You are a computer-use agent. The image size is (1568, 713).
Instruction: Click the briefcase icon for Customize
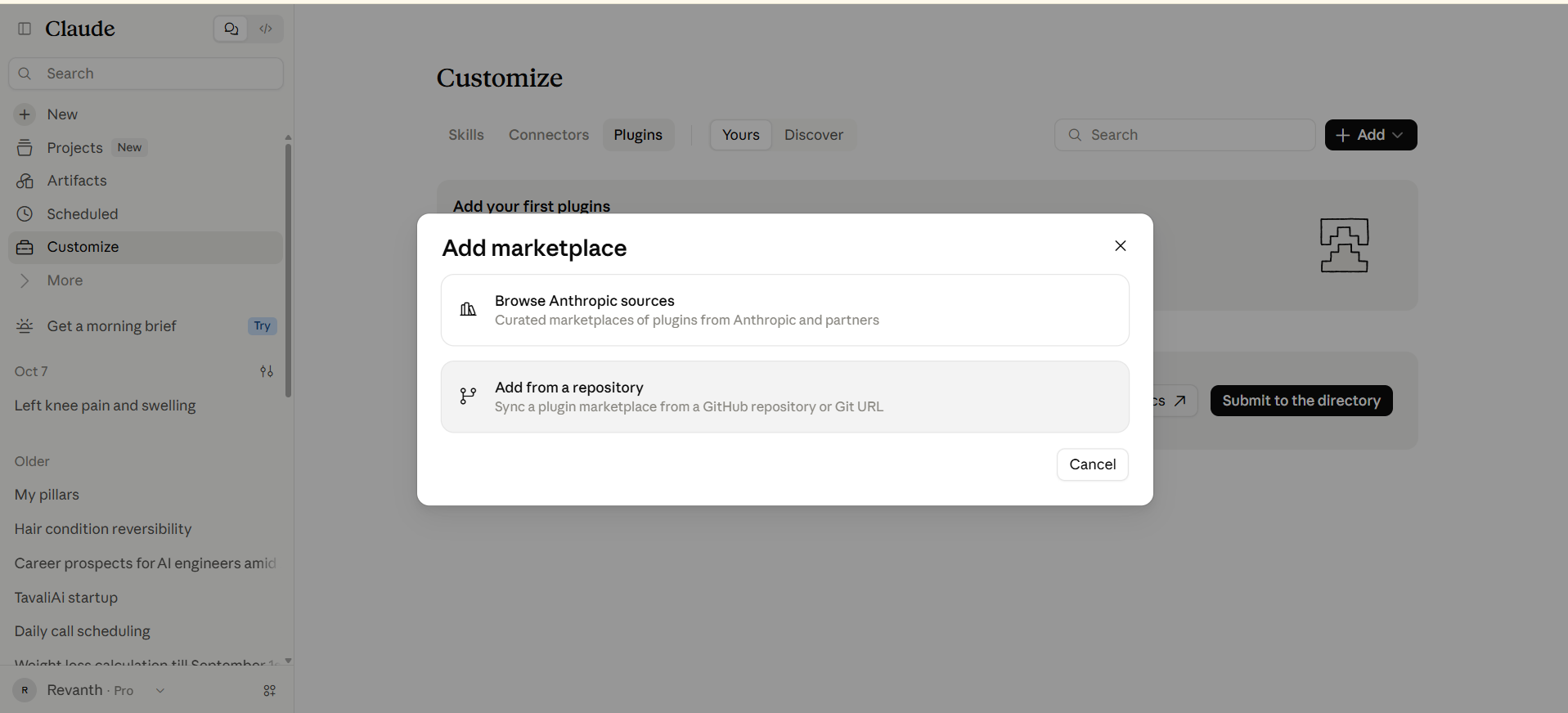click(25, 247)
